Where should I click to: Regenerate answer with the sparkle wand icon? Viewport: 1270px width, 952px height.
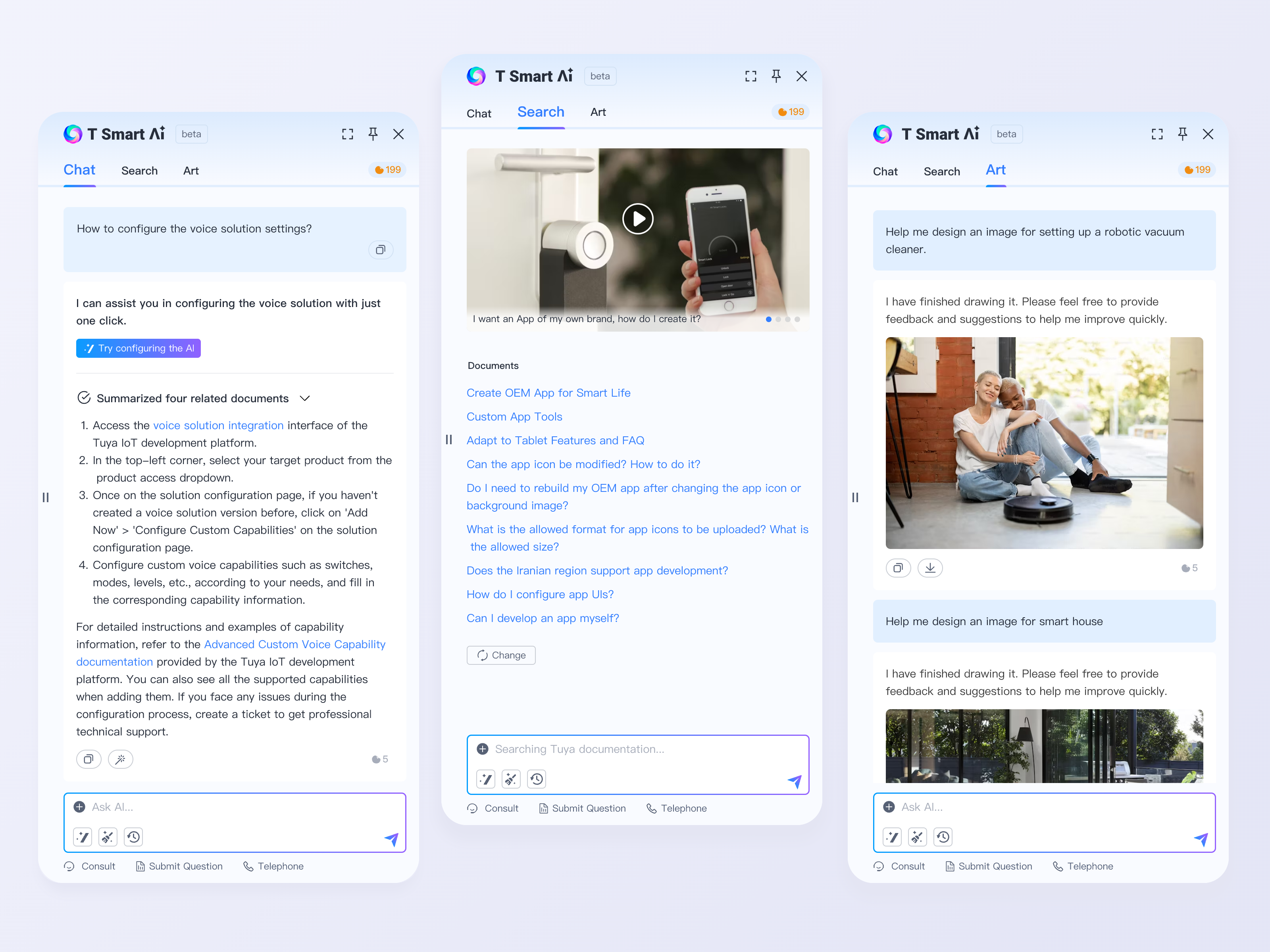click(x=121, y=758)
